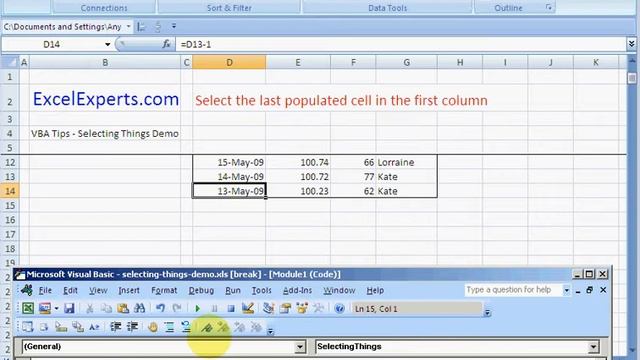This screenshot has height=360, width=640.
Task: Toggle Design Mode icon
Action: point(248,308)
